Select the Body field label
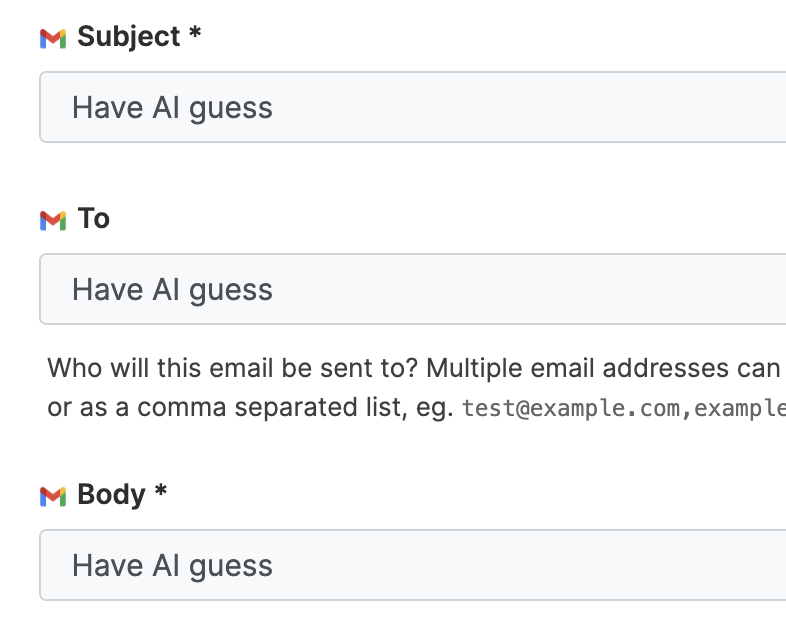Viewport: 786px width, 642px height. 111,495
